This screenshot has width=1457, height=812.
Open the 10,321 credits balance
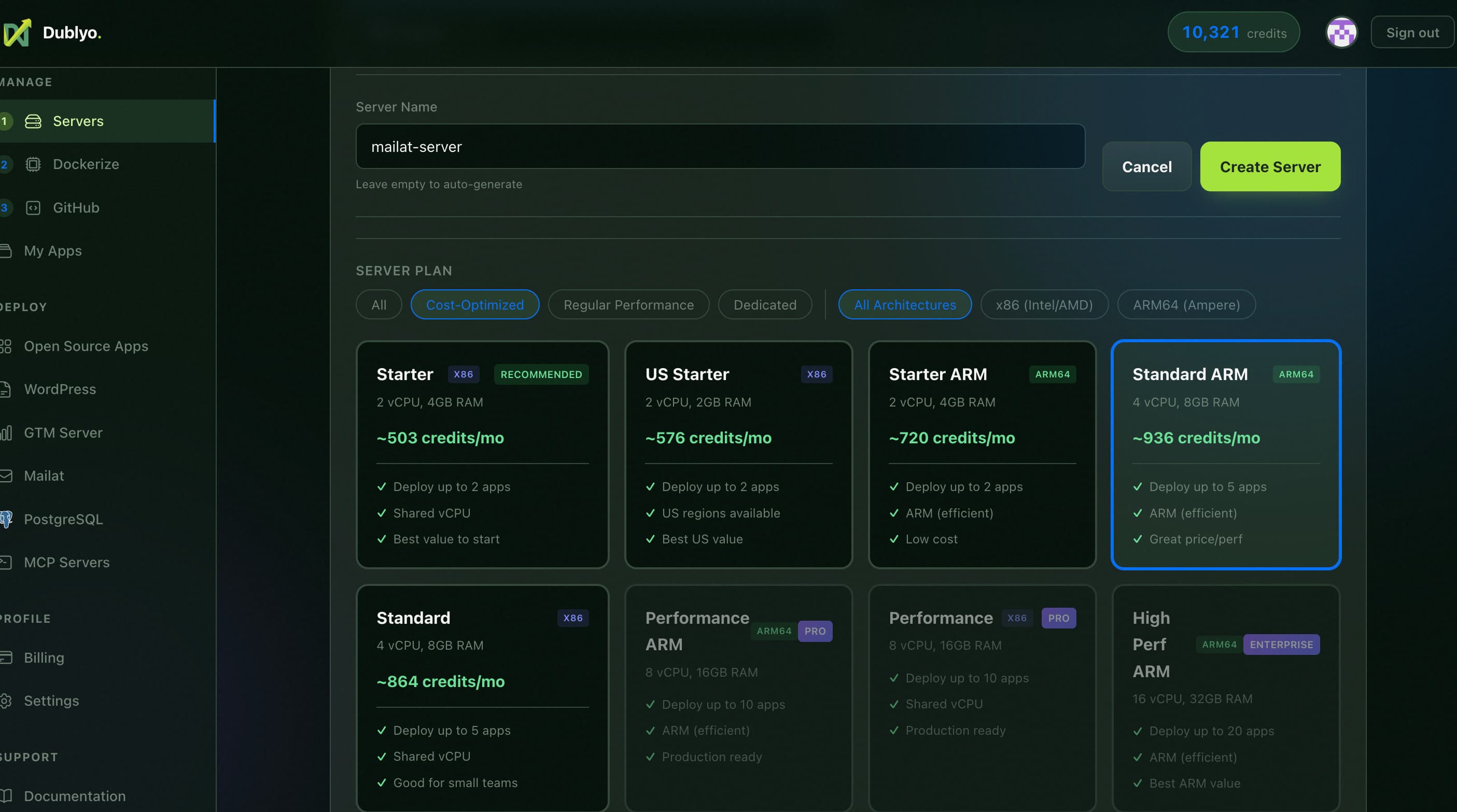[x=1234, y=32]
